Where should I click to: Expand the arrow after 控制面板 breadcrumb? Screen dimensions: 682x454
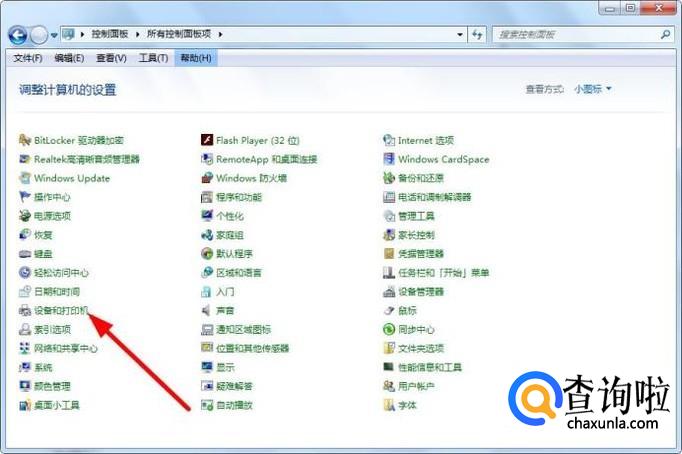(x=137, y=34)
